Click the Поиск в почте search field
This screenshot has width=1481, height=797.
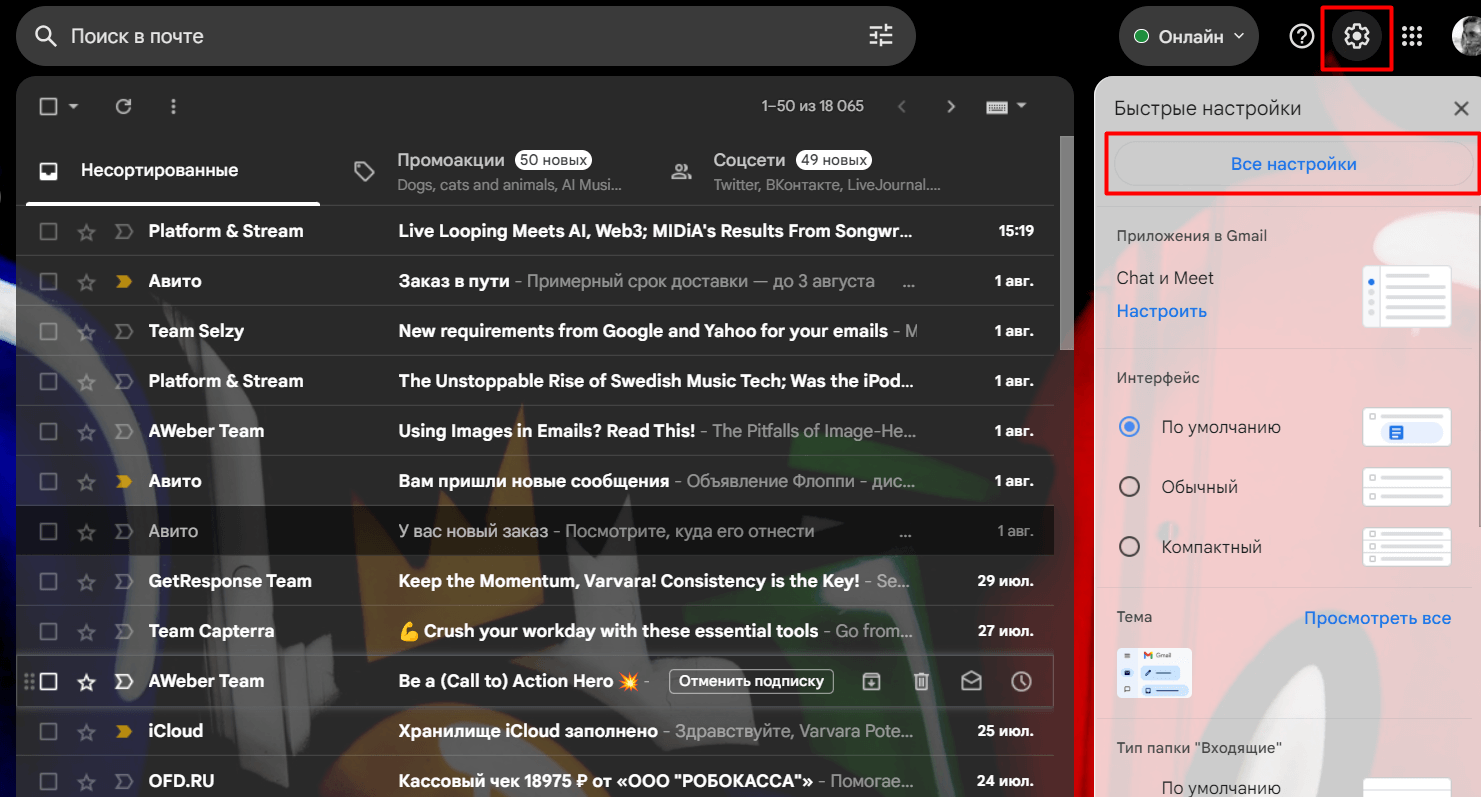[x=465, y=36]
